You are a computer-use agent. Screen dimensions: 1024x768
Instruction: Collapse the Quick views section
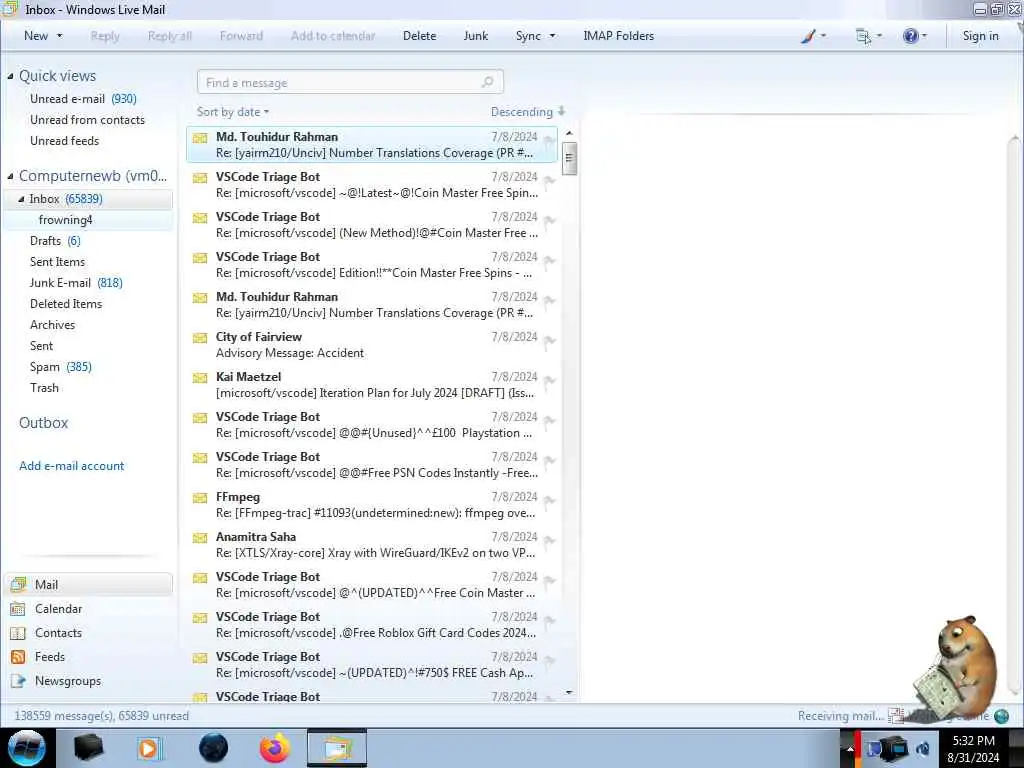(10, 76)
